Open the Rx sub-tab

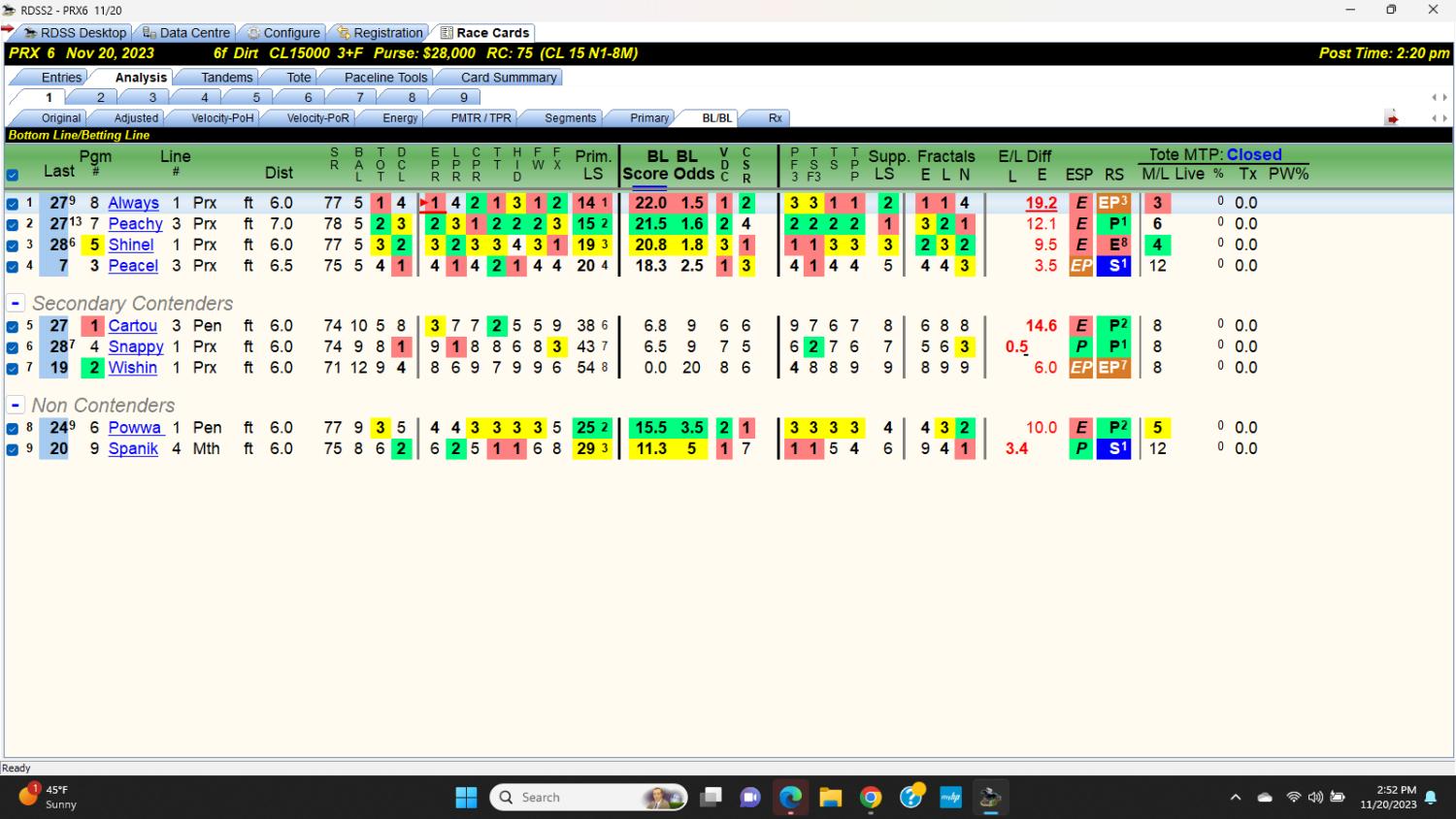tap(775, 118)
